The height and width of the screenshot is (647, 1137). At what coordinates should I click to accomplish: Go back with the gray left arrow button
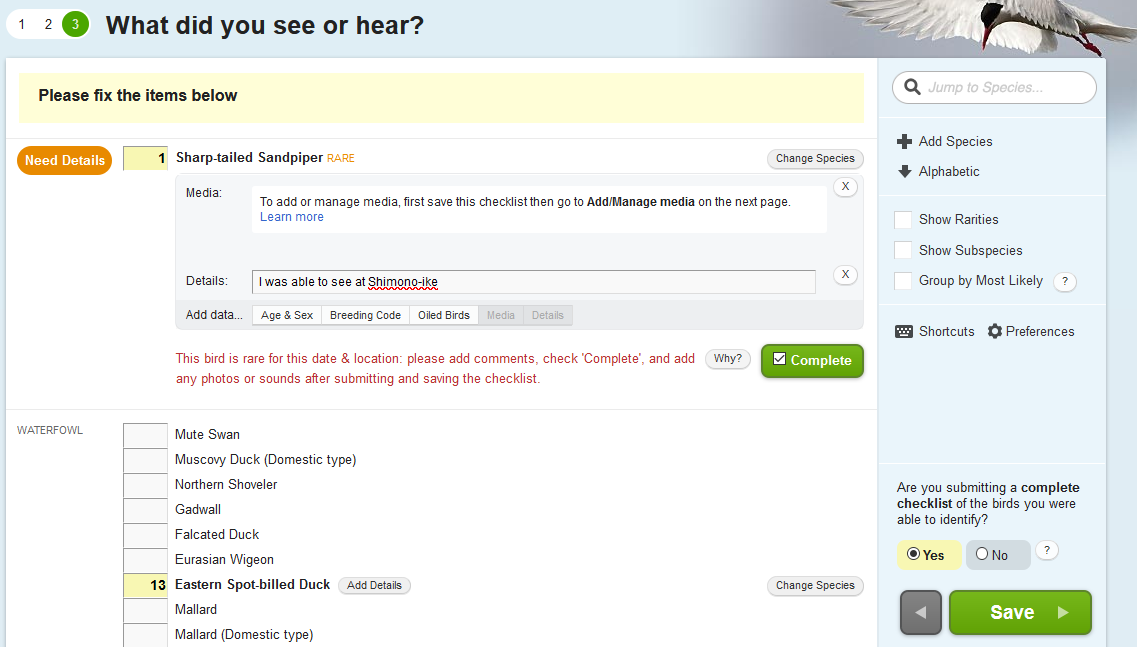[920, 612]
